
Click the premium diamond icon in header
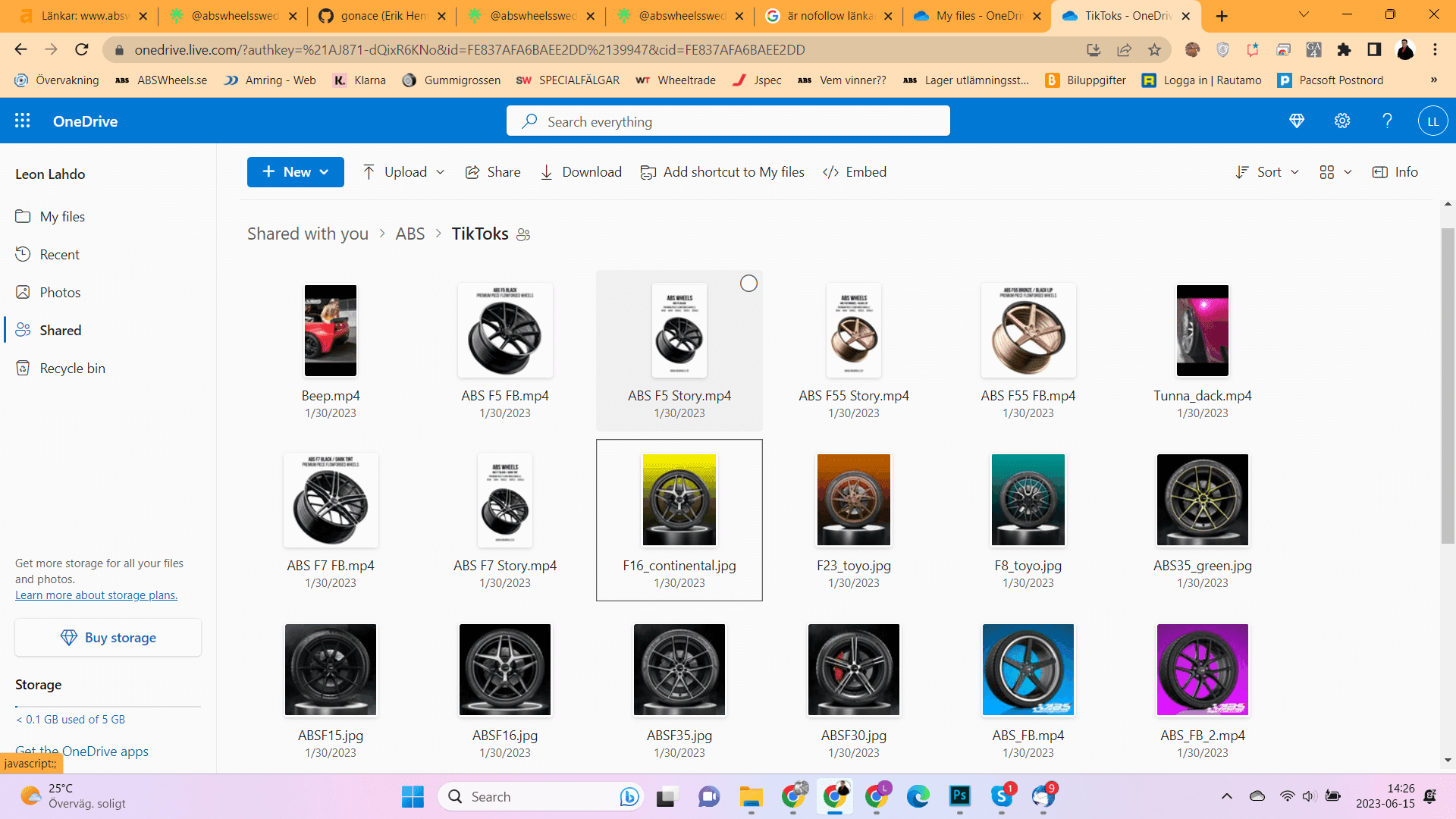click(x=1297, y=121)
